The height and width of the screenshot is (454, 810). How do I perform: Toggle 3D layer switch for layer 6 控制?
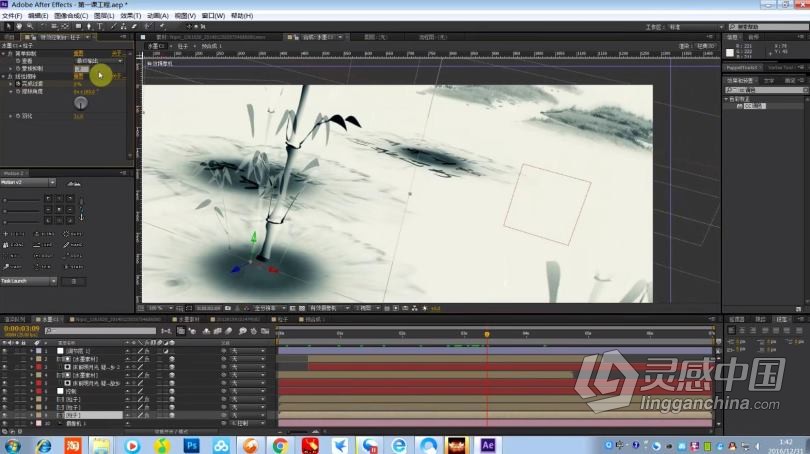tap(172, 391)
